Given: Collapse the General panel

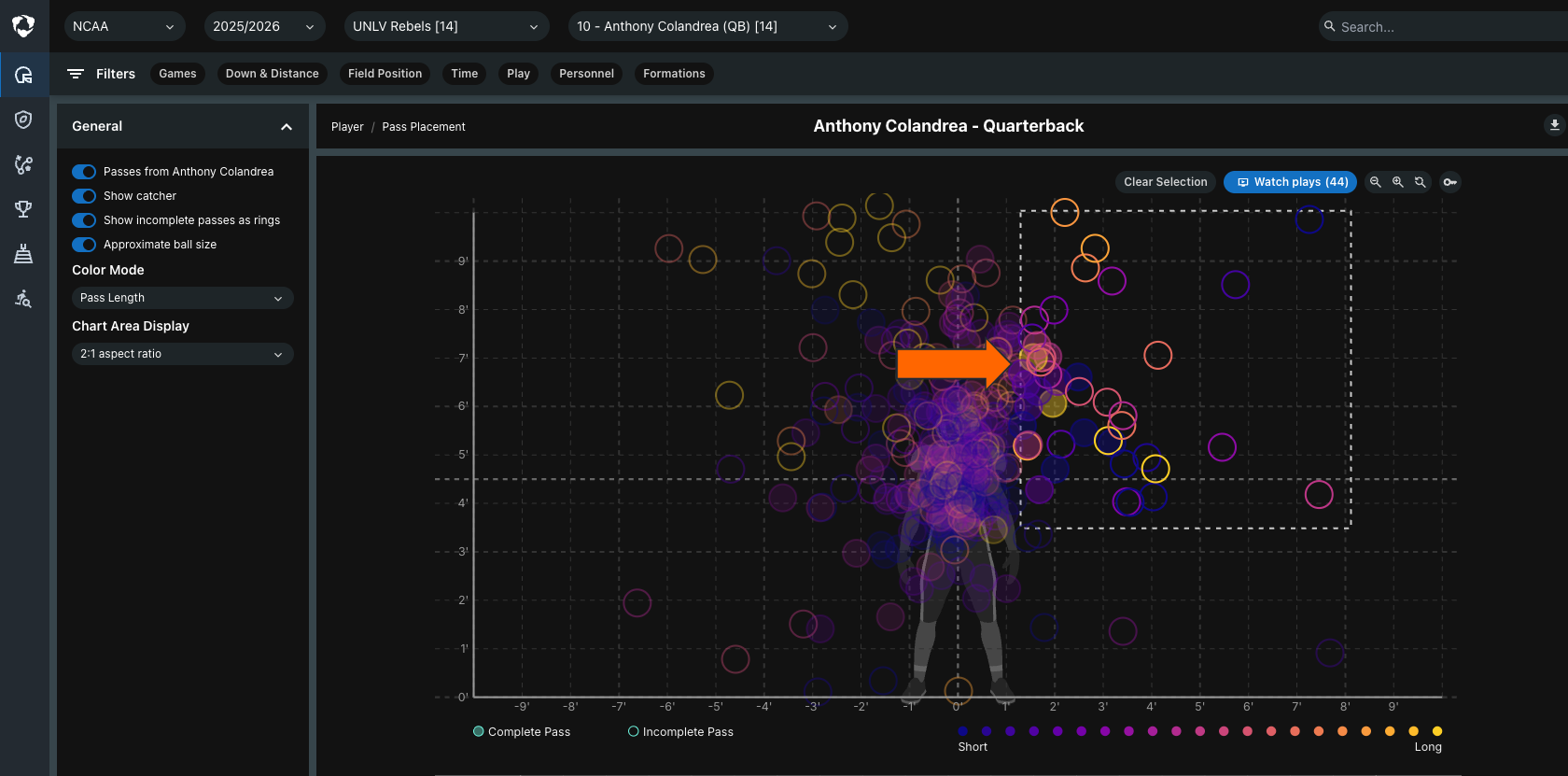Looking at the screenshot, I should (x=286, y=127).
